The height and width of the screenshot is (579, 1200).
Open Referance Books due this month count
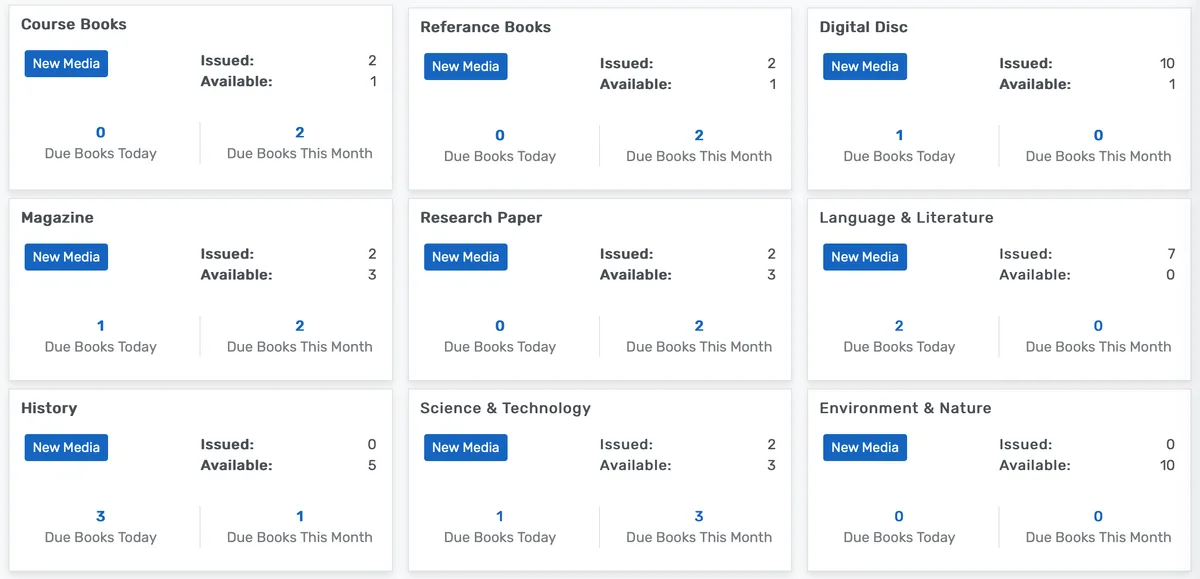coord(698,136)
